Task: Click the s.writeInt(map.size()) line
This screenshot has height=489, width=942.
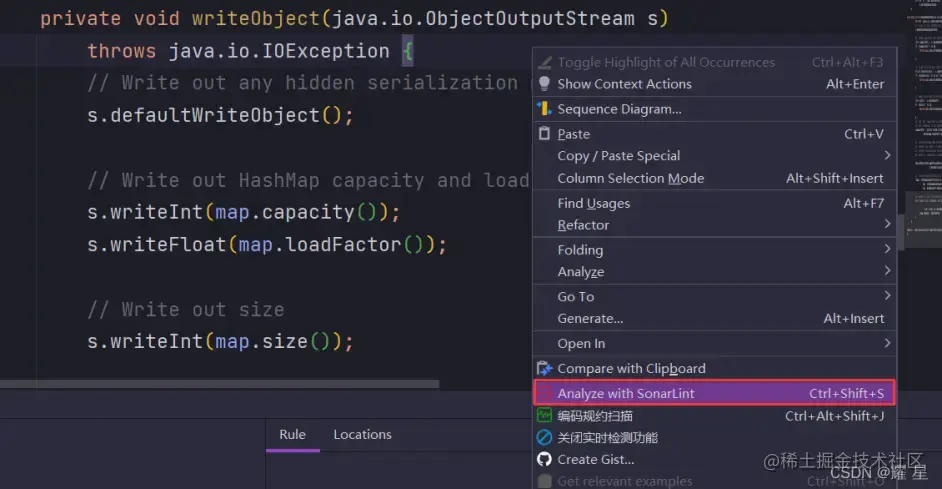Action: point(220,342)
